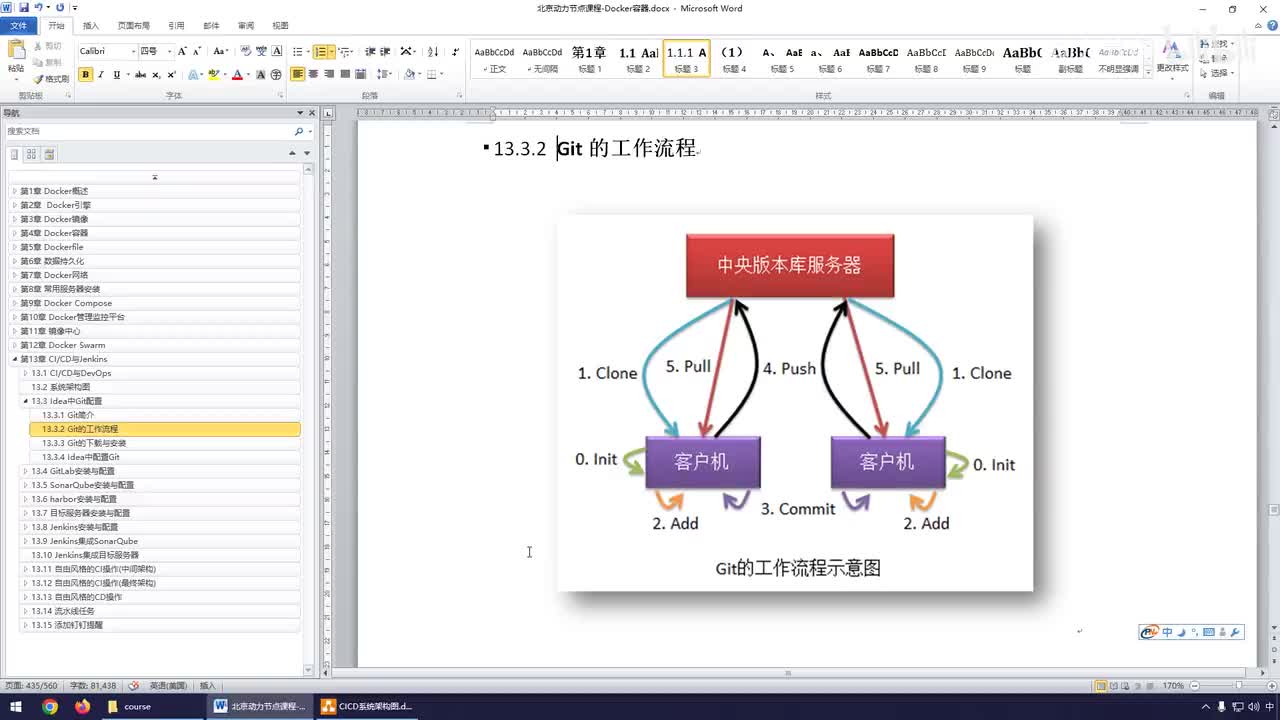Viewport: 1280px width, 720px height.
Task: Click the Select (选择) editing button
Action: click(x=1216, y=73)
